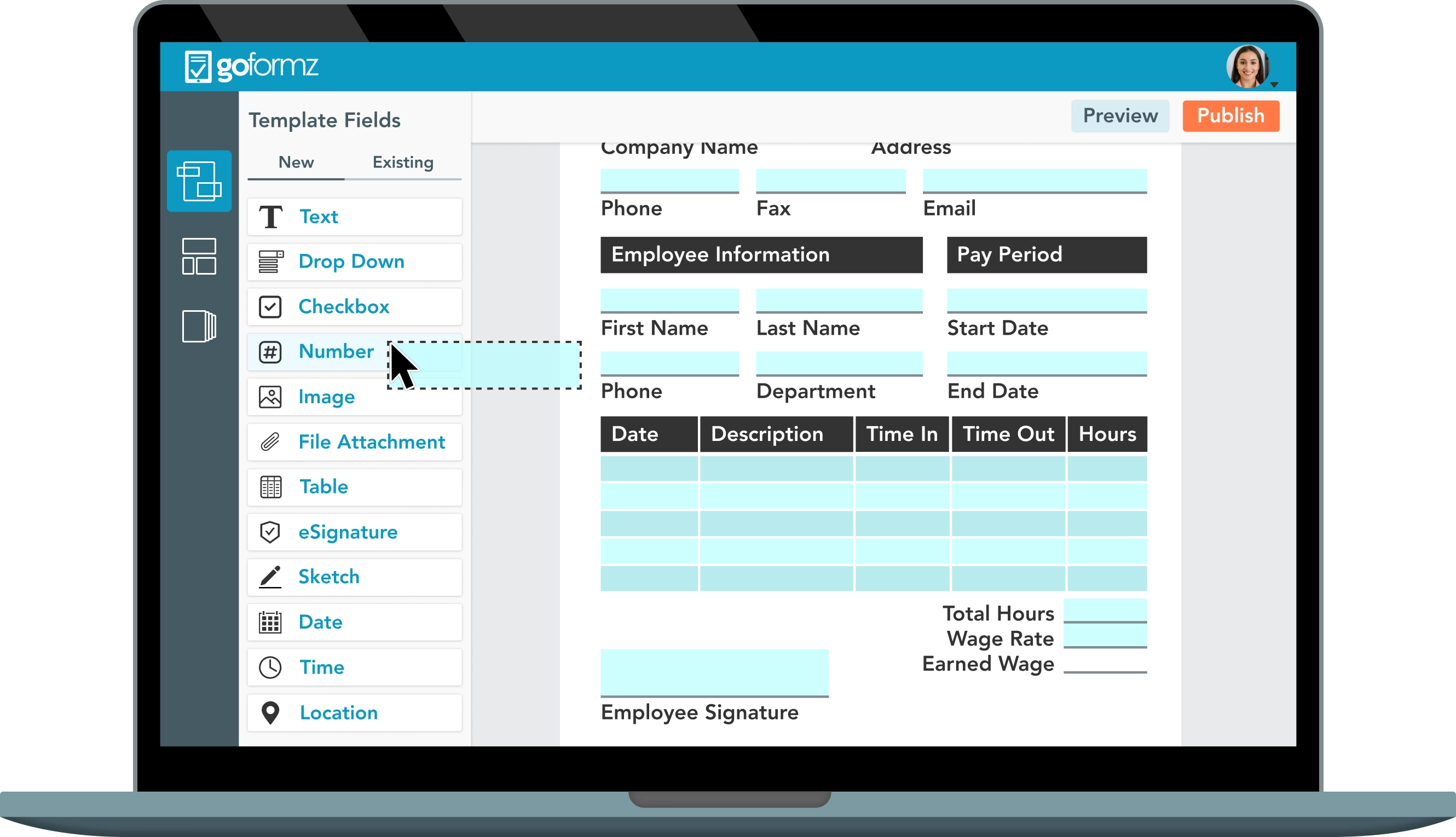
Task: Select the Number field tool
Action: pyautogui.click(x=336, y=351)
